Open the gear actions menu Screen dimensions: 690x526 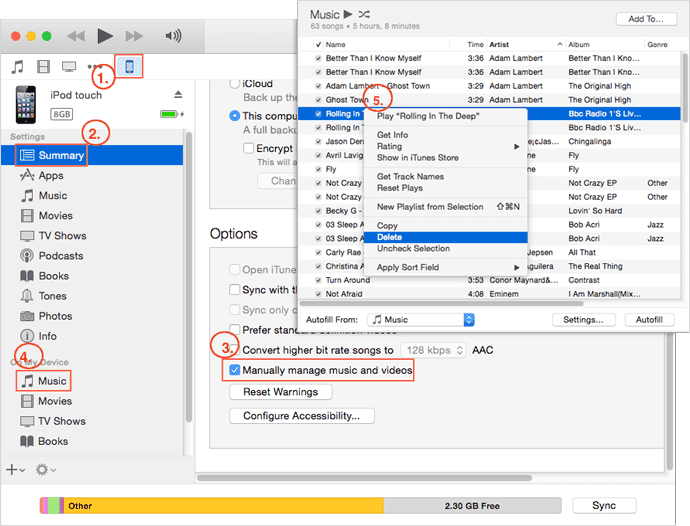45,470
